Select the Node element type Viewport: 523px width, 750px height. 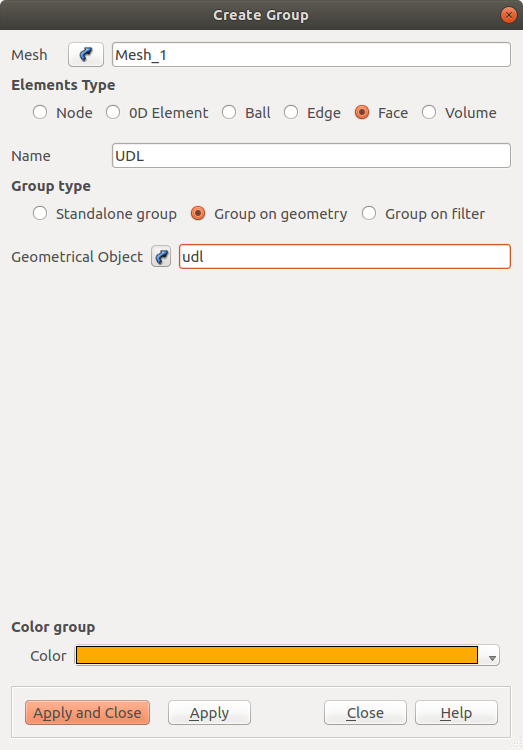coord(40,112)
